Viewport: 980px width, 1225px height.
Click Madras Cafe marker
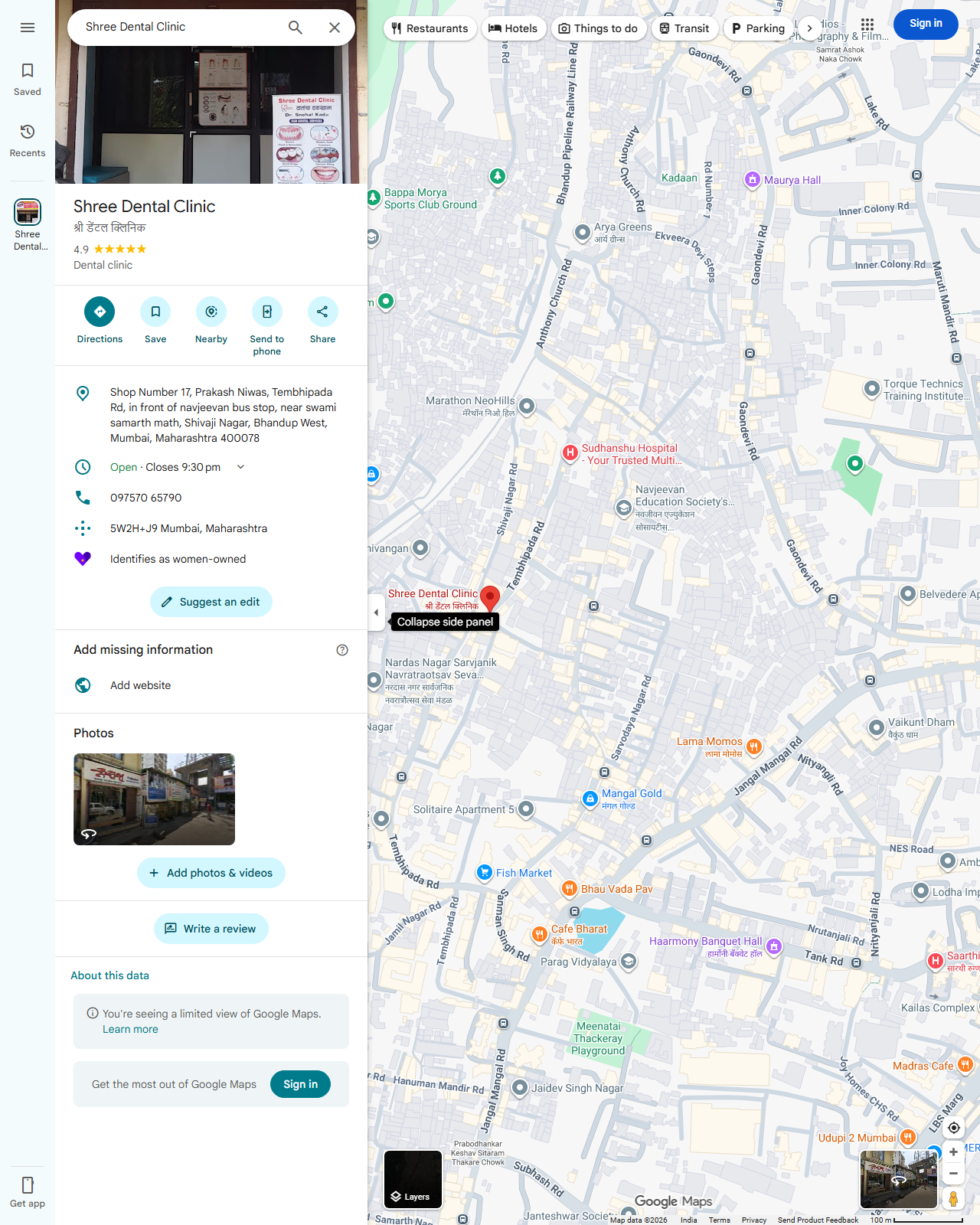pos(965,1064)
